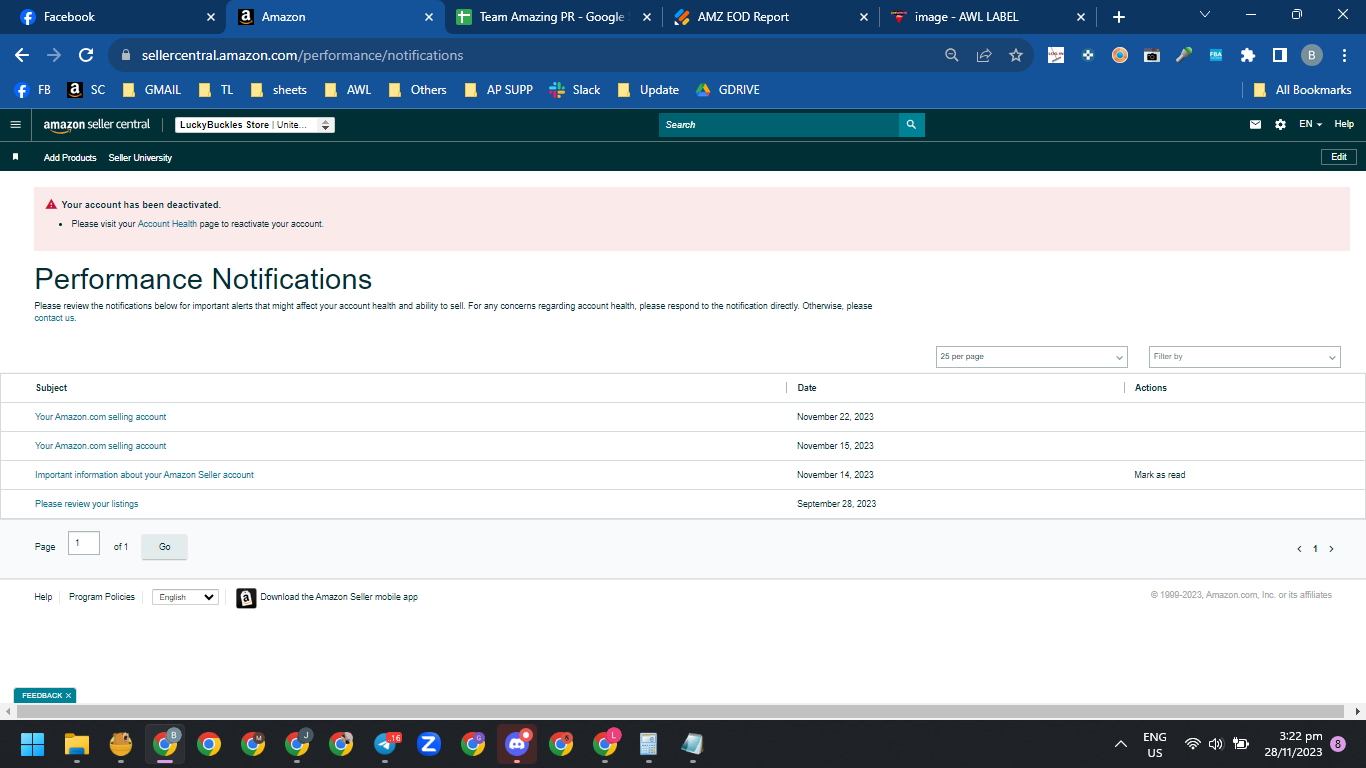Click the Edit button in the top bar
The image size is (1366, 768).
pos(1339,157)
